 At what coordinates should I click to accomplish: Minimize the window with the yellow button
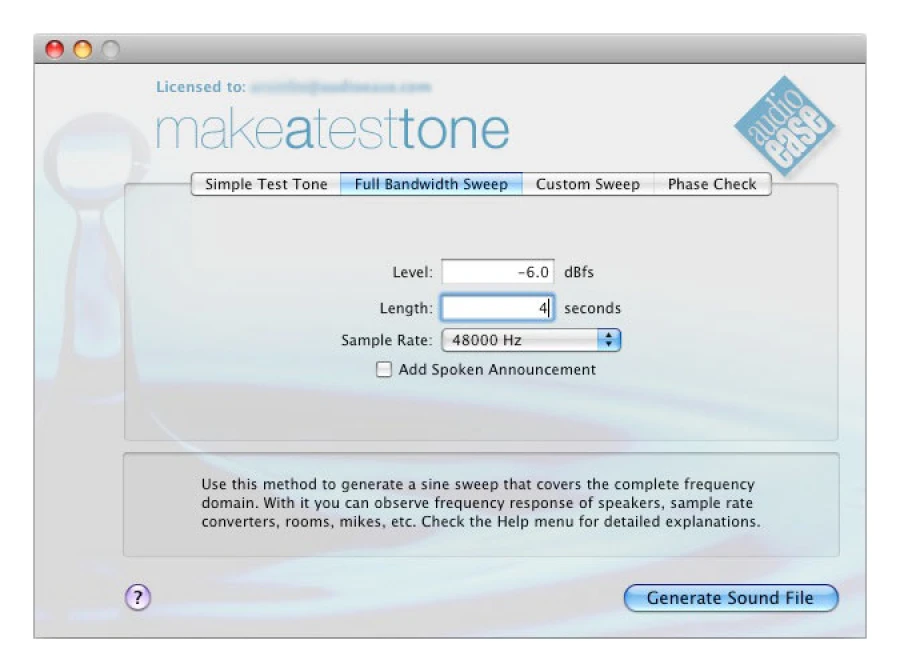coord(83,49)
